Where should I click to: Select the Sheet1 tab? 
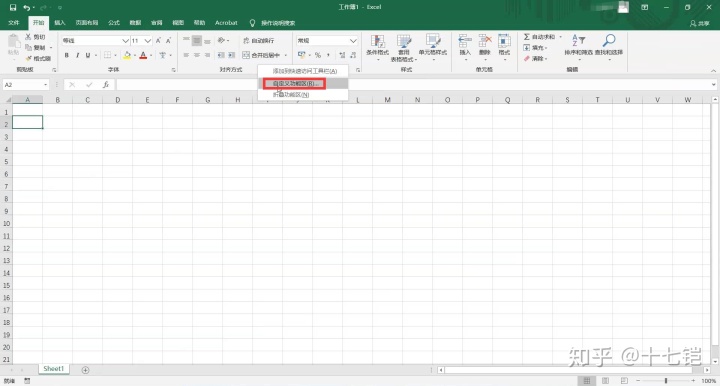click(54, 369)
